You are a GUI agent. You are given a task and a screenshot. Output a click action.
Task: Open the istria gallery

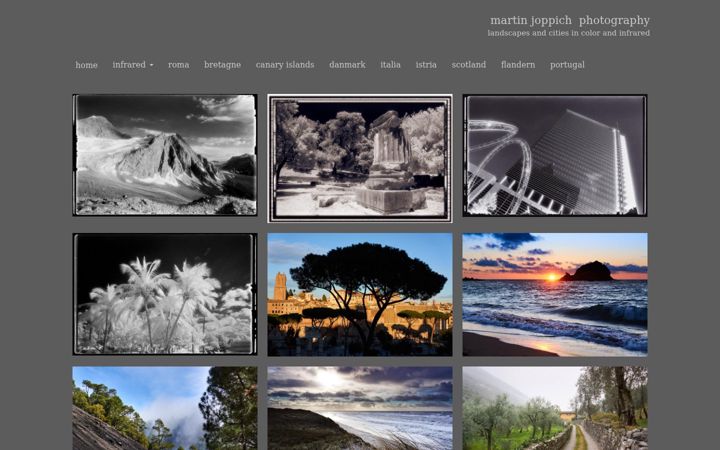click(426, 65)
